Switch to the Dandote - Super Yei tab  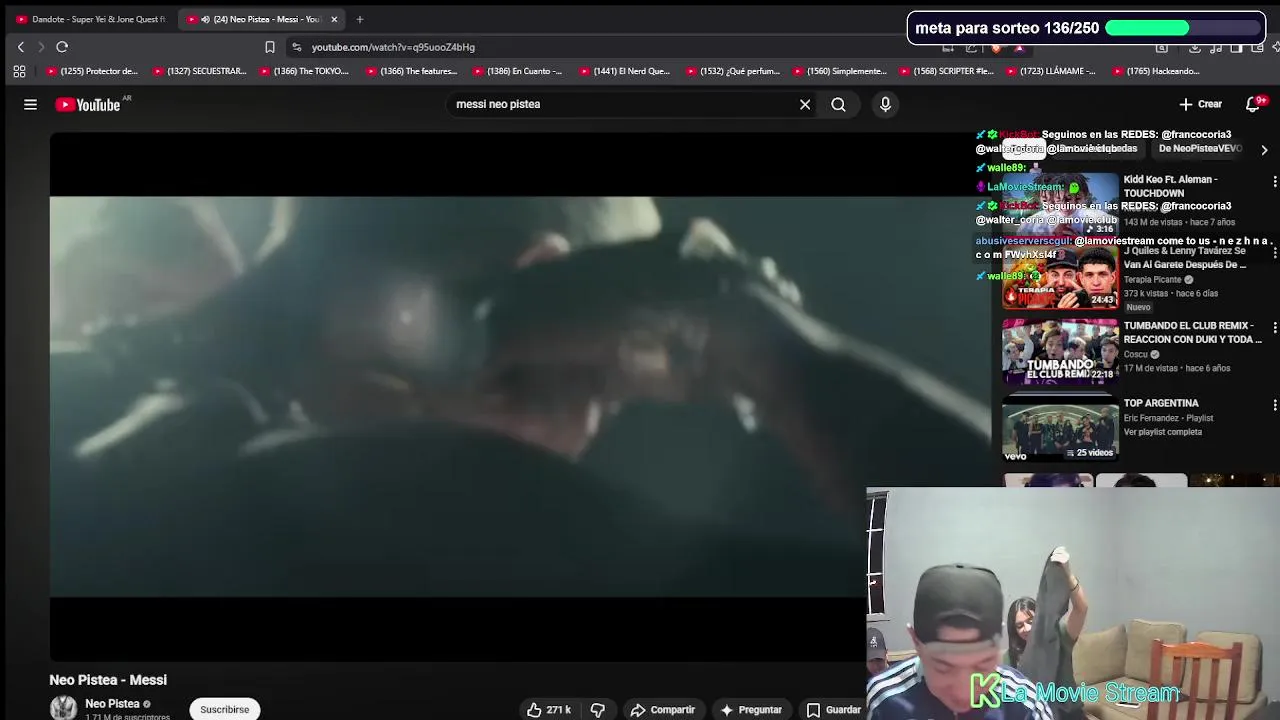coord(90,19)
